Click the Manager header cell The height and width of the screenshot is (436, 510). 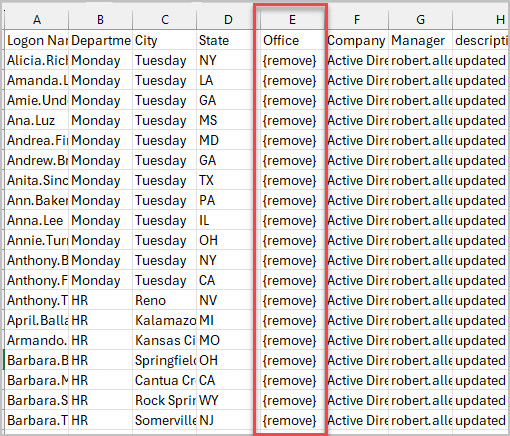click(x=420, y=40)
